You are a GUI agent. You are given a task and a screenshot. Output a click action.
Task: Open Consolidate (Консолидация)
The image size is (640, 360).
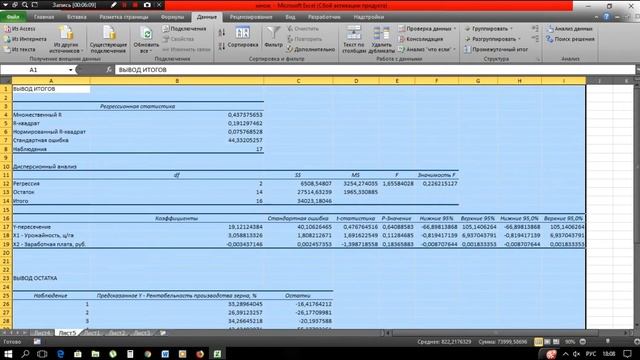click(x=421, y=39)
